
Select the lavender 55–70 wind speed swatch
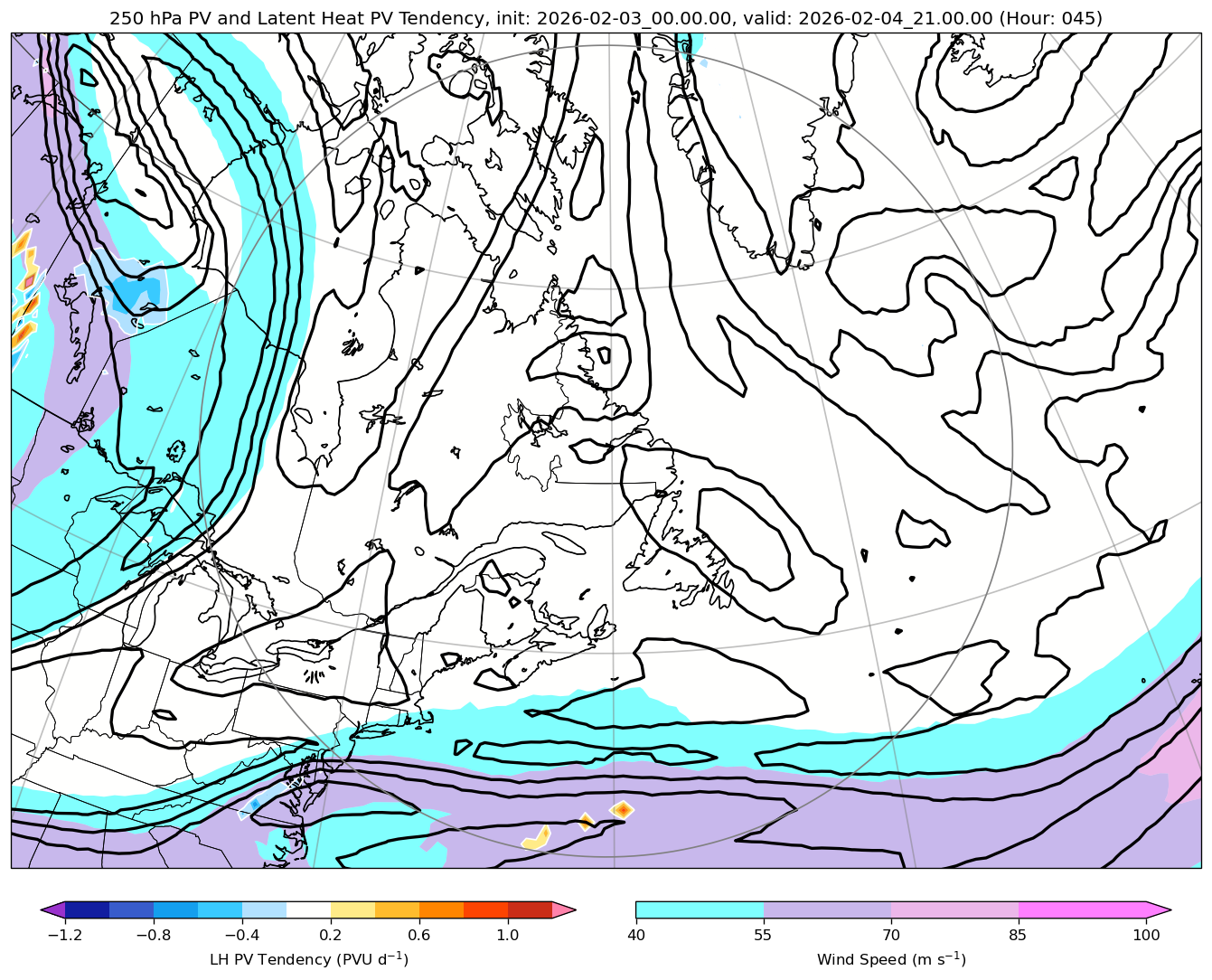coord(827,909)
